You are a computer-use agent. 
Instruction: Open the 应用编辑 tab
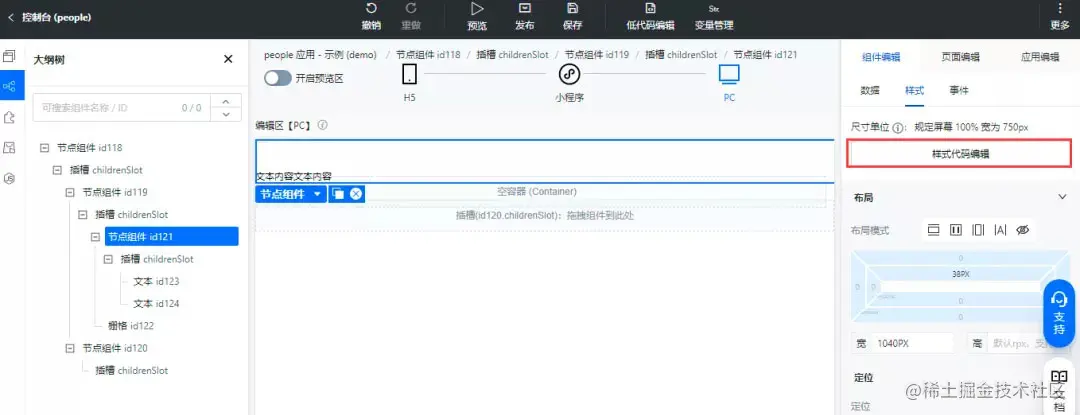click(x=1039, y=57)
